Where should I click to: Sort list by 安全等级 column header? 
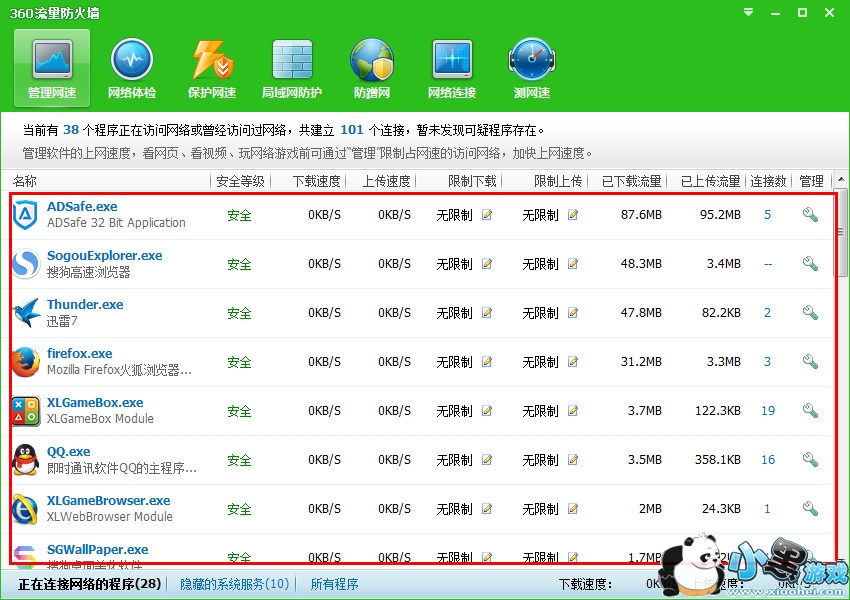[240, 181]
